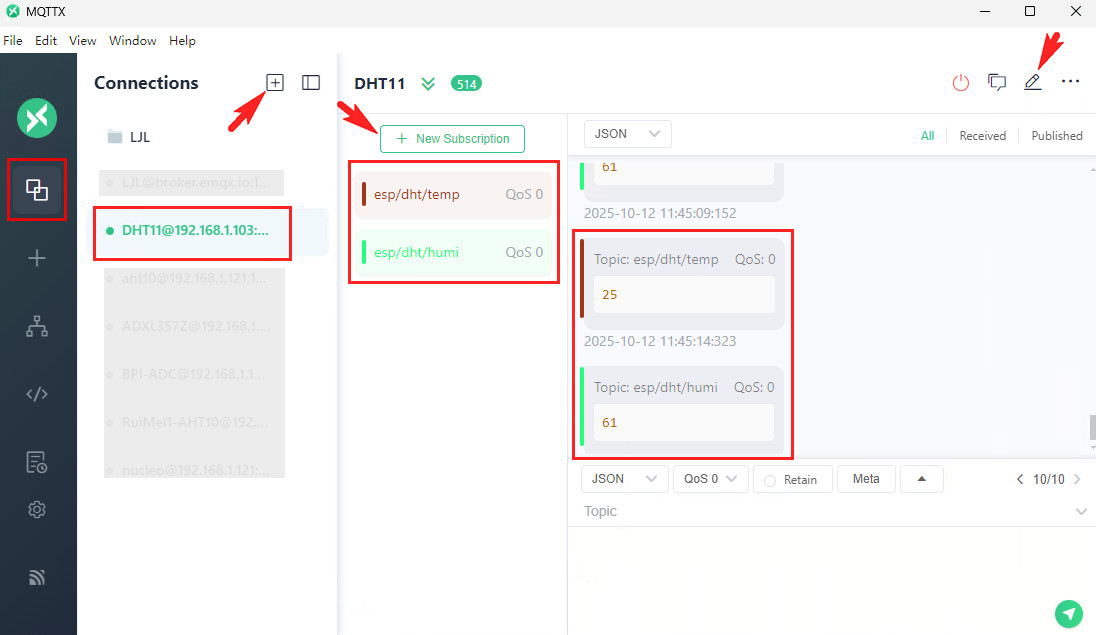Toggle the connections panel layout icon

coord(311,83)
